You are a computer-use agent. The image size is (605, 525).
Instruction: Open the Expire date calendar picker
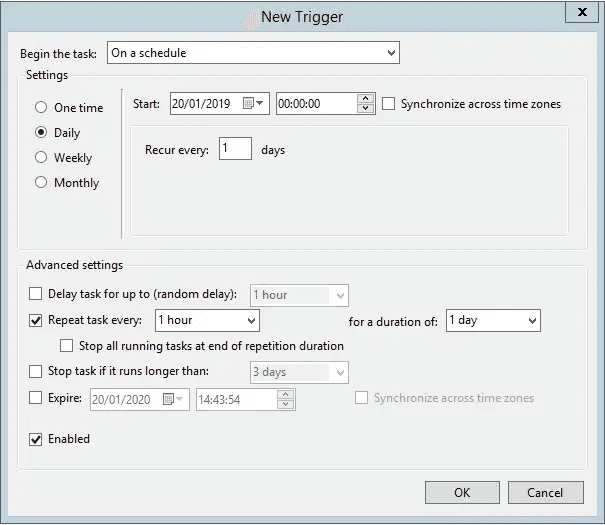click(x=173, y=399)
